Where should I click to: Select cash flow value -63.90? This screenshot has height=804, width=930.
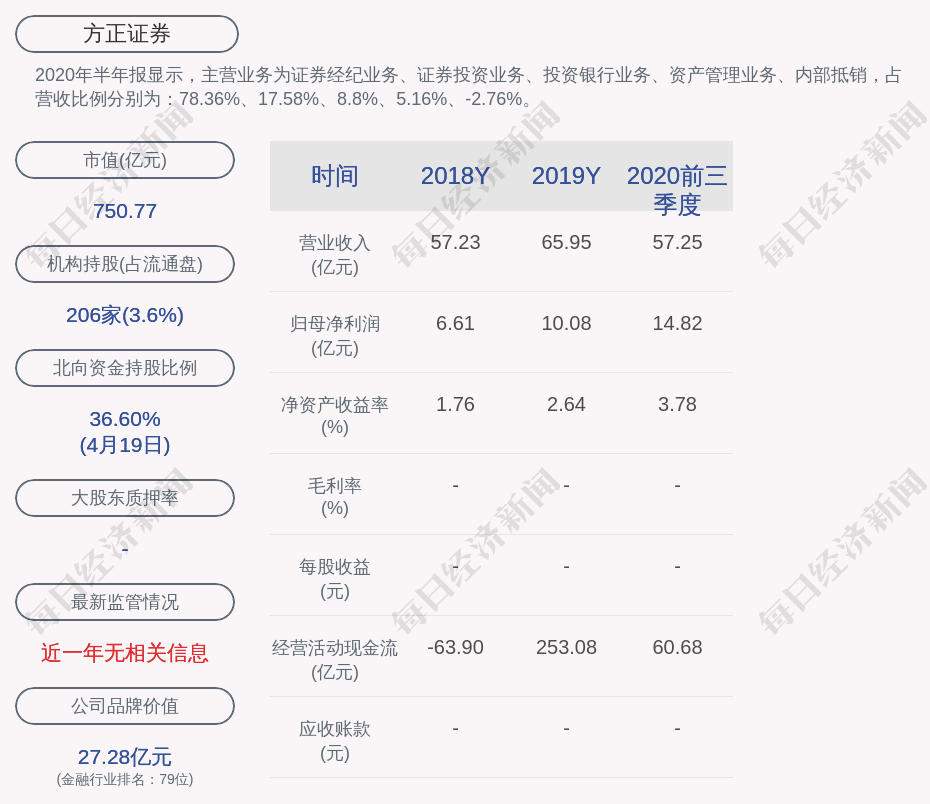[x=456, y=647]
